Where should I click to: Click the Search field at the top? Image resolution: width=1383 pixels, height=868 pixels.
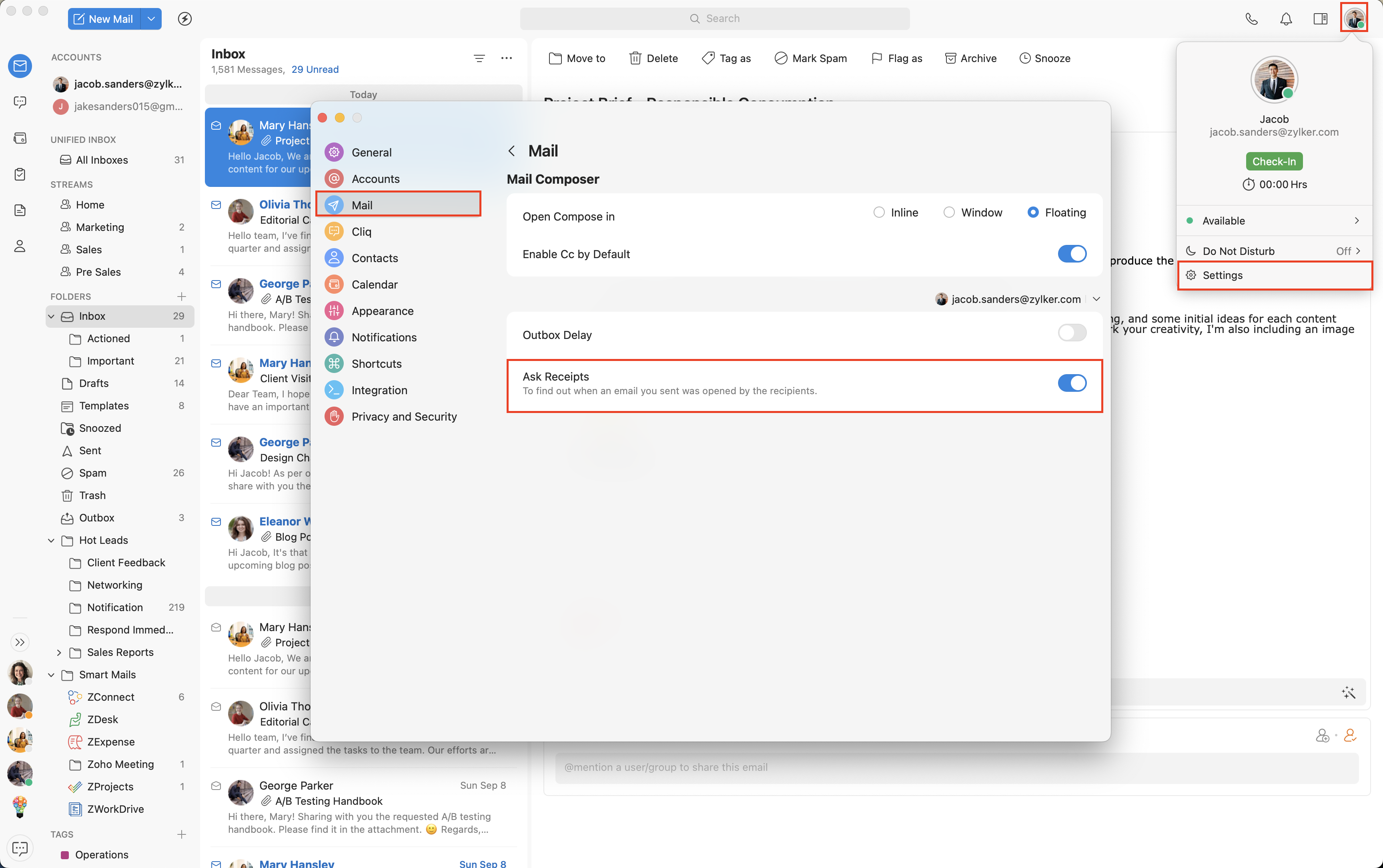714,18
